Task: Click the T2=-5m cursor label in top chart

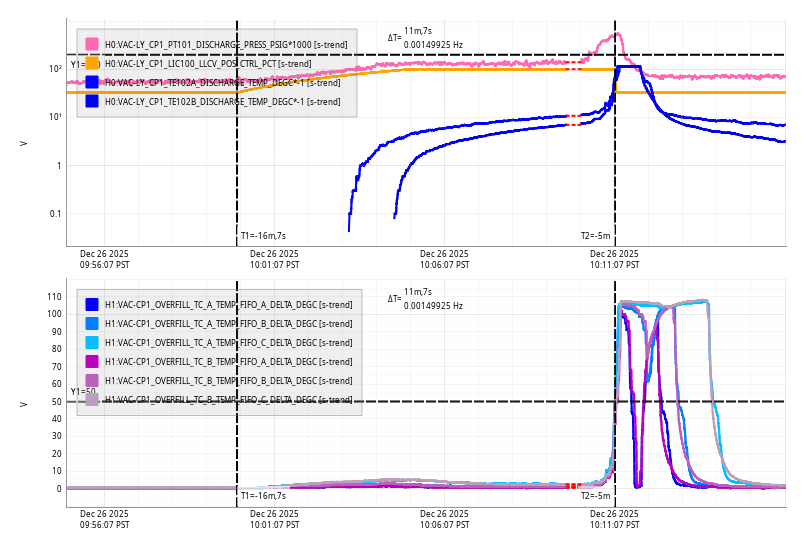Action: [595, 236]
